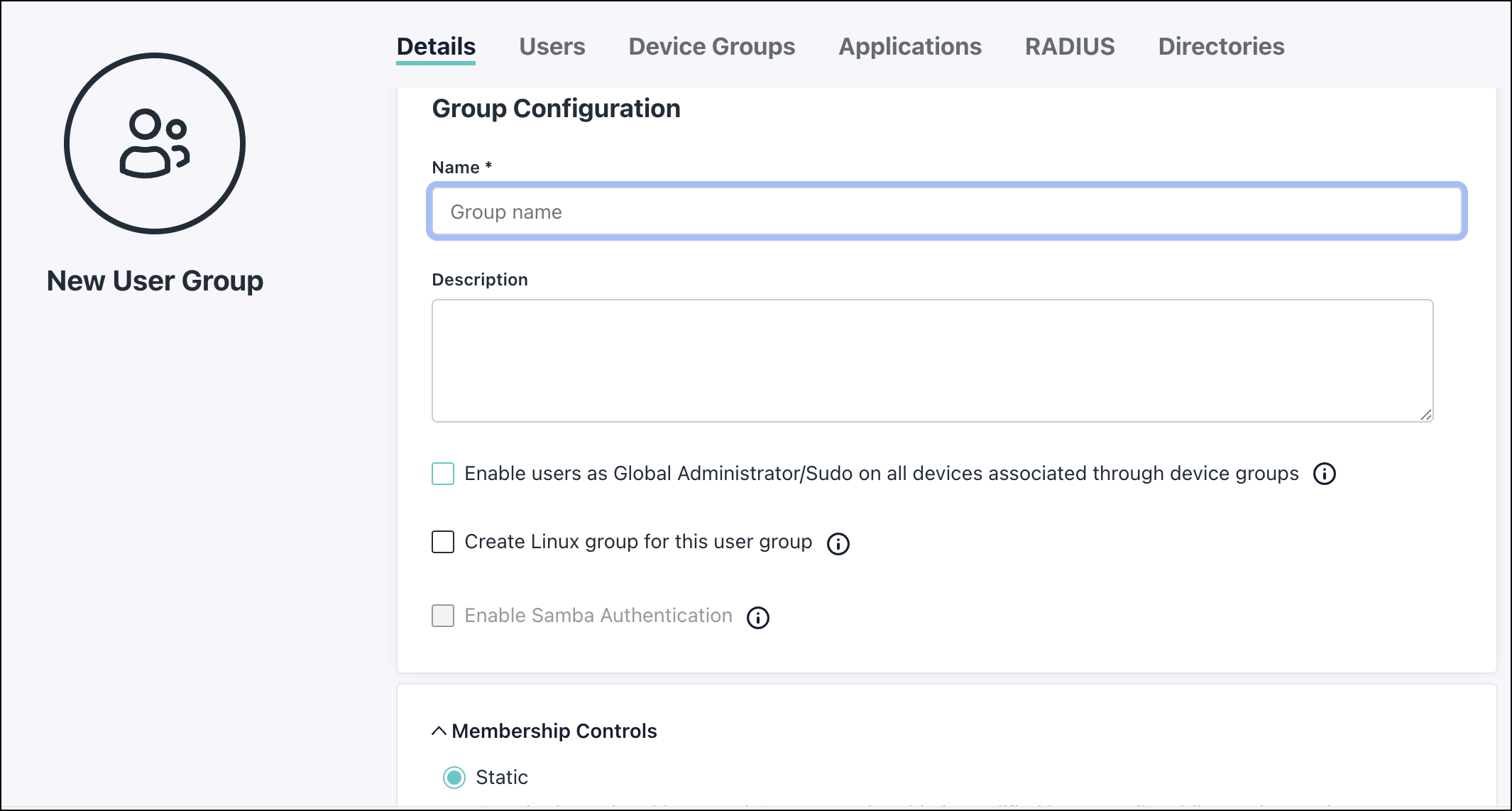The height and width of the screenshot is (811, 1512).
Task: Enable Global Administrator/Sudo checkbox
Action: point(443,474)
